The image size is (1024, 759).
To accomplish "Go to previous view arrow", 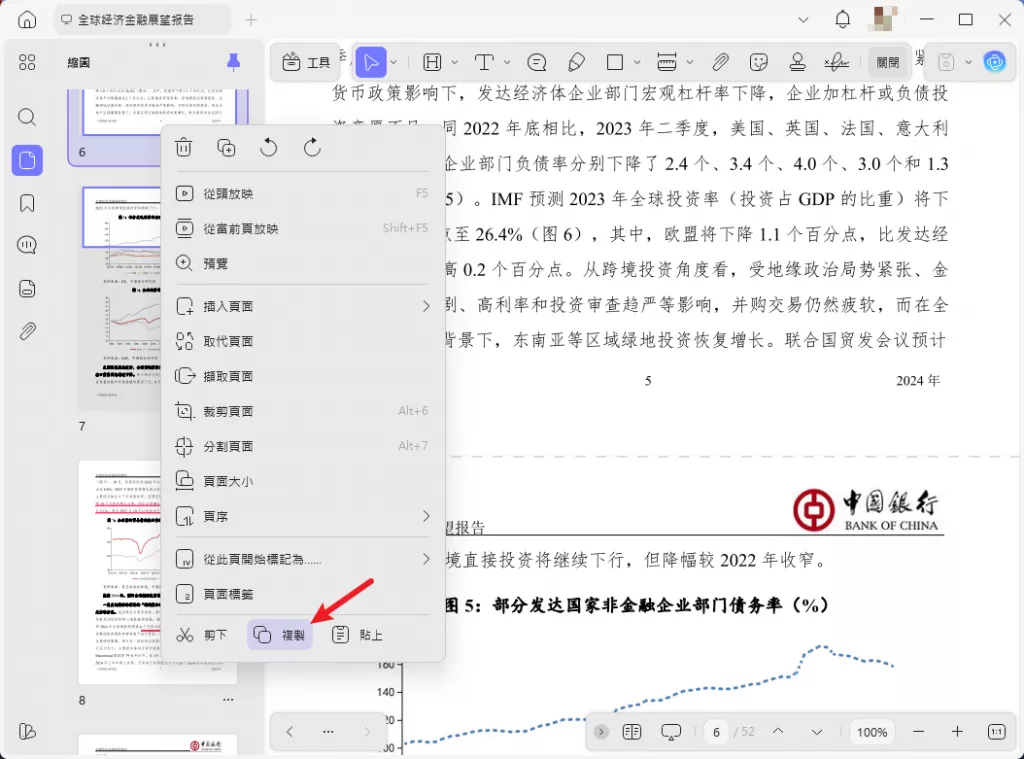I will click(290, 732).
